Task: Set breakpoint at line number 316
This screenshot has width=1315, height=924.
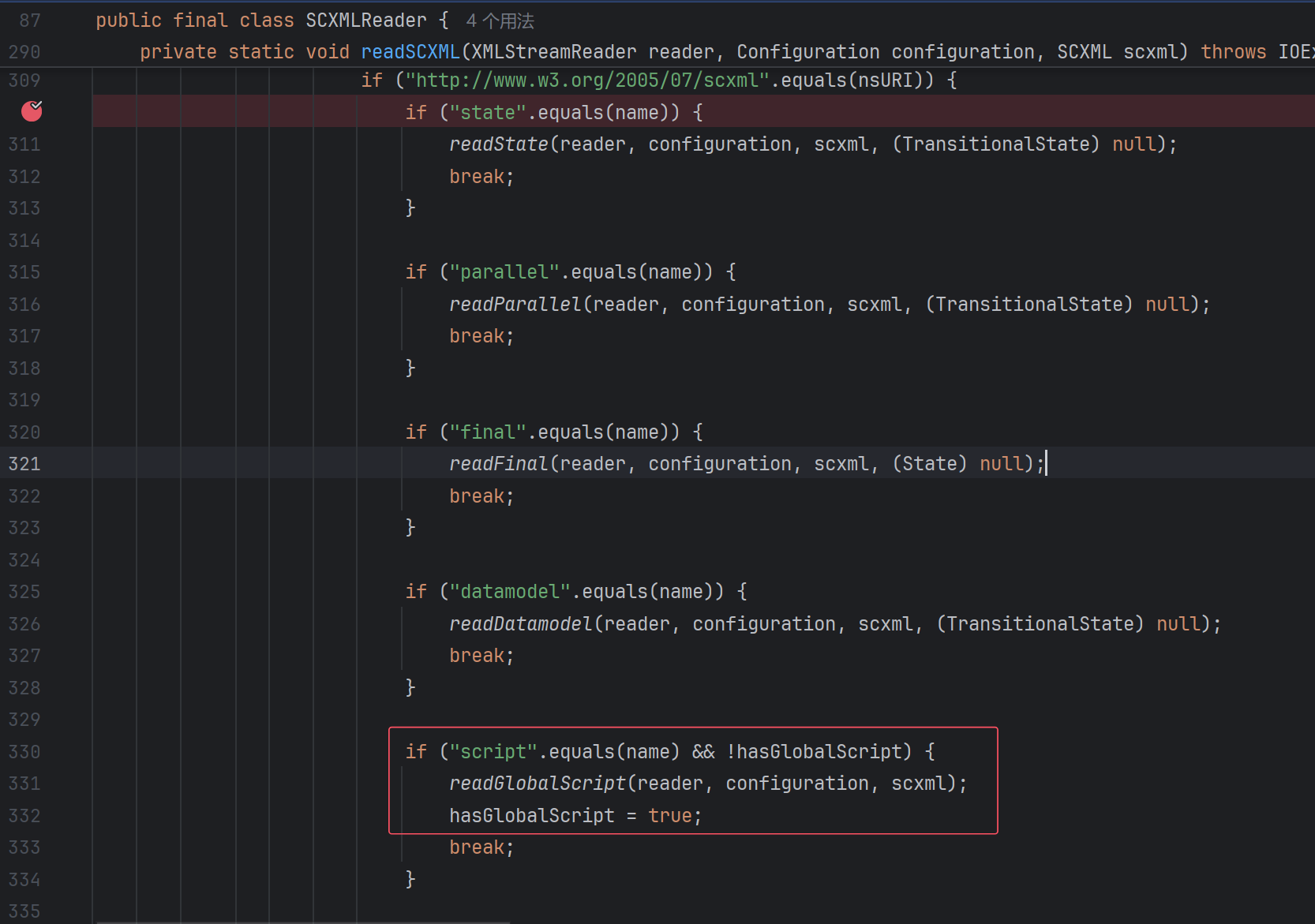Action: 24,305
